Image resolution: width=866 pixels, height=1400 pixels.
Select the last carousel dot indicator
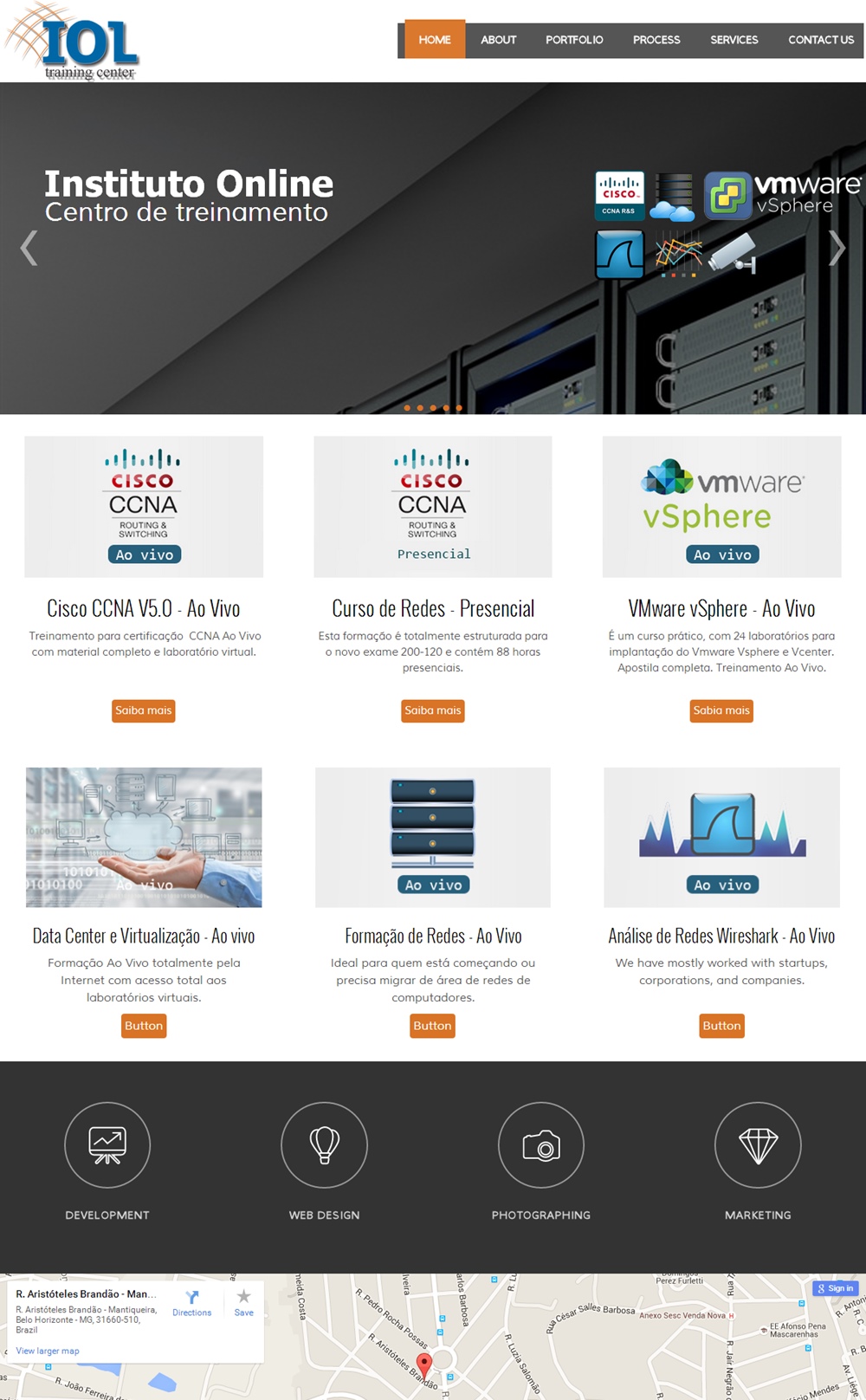[x=459, y=407]
